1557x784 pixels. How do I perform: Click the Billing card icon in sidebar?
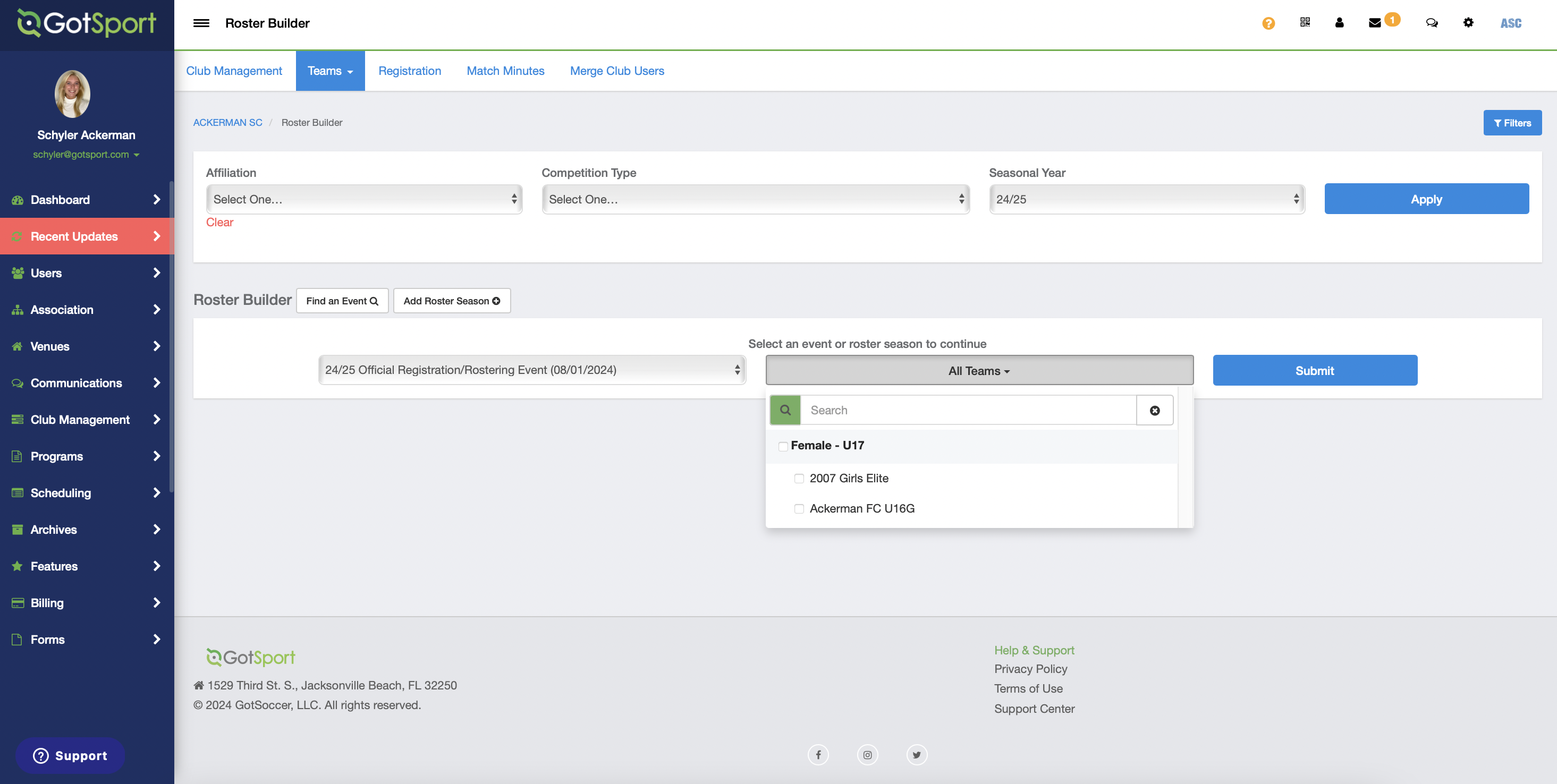[x=18, y=603]
